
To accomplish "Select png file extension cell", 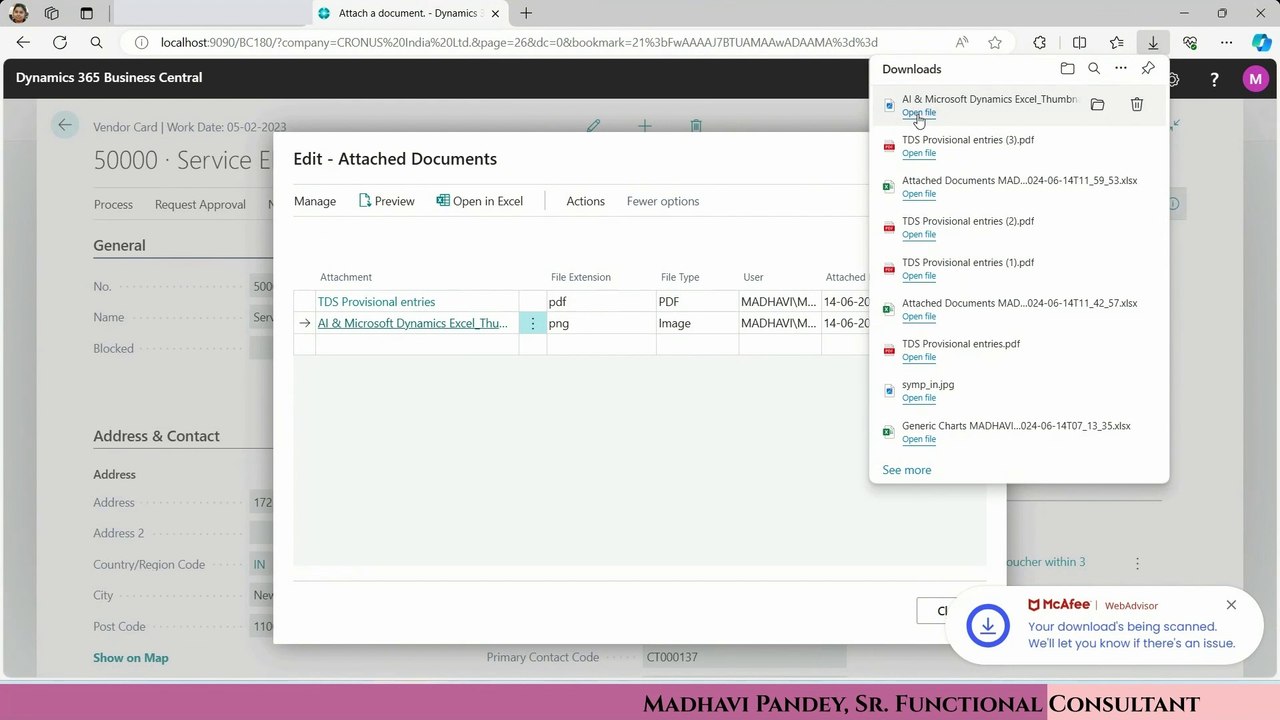I will [601, 323].
